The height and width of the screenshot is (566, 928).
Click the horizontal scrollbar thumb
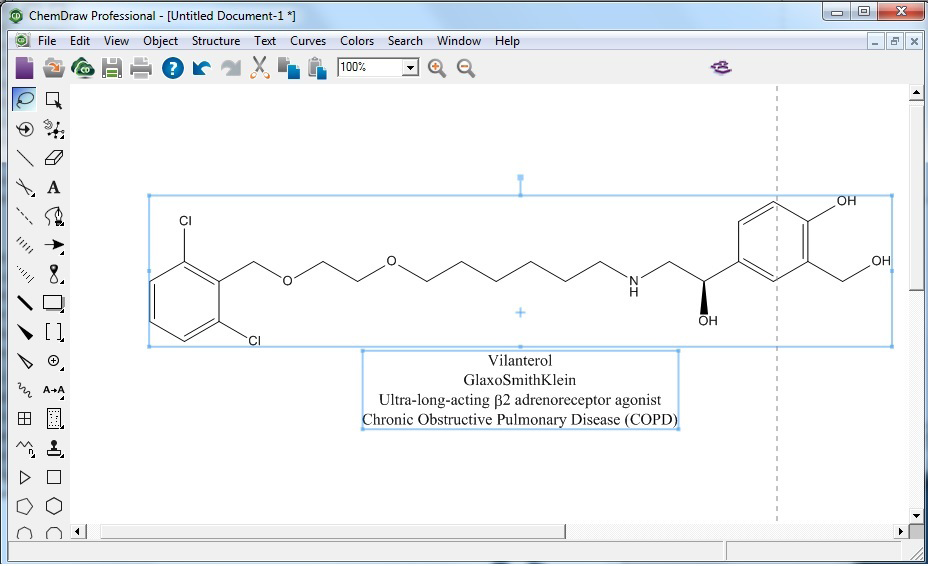pos(330,531)
